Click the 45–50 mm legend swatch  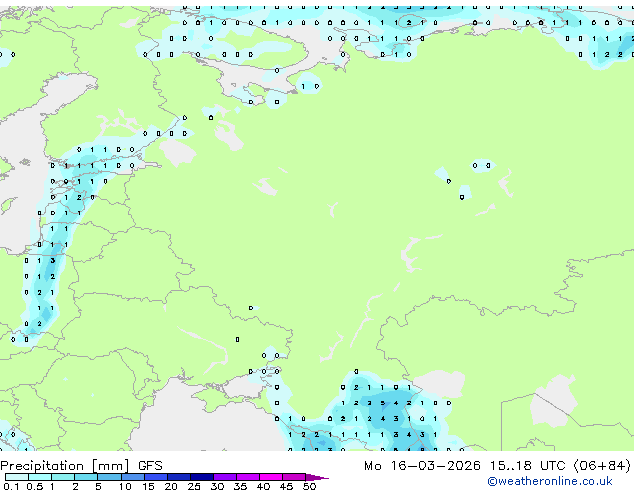(x=294, y=477)
